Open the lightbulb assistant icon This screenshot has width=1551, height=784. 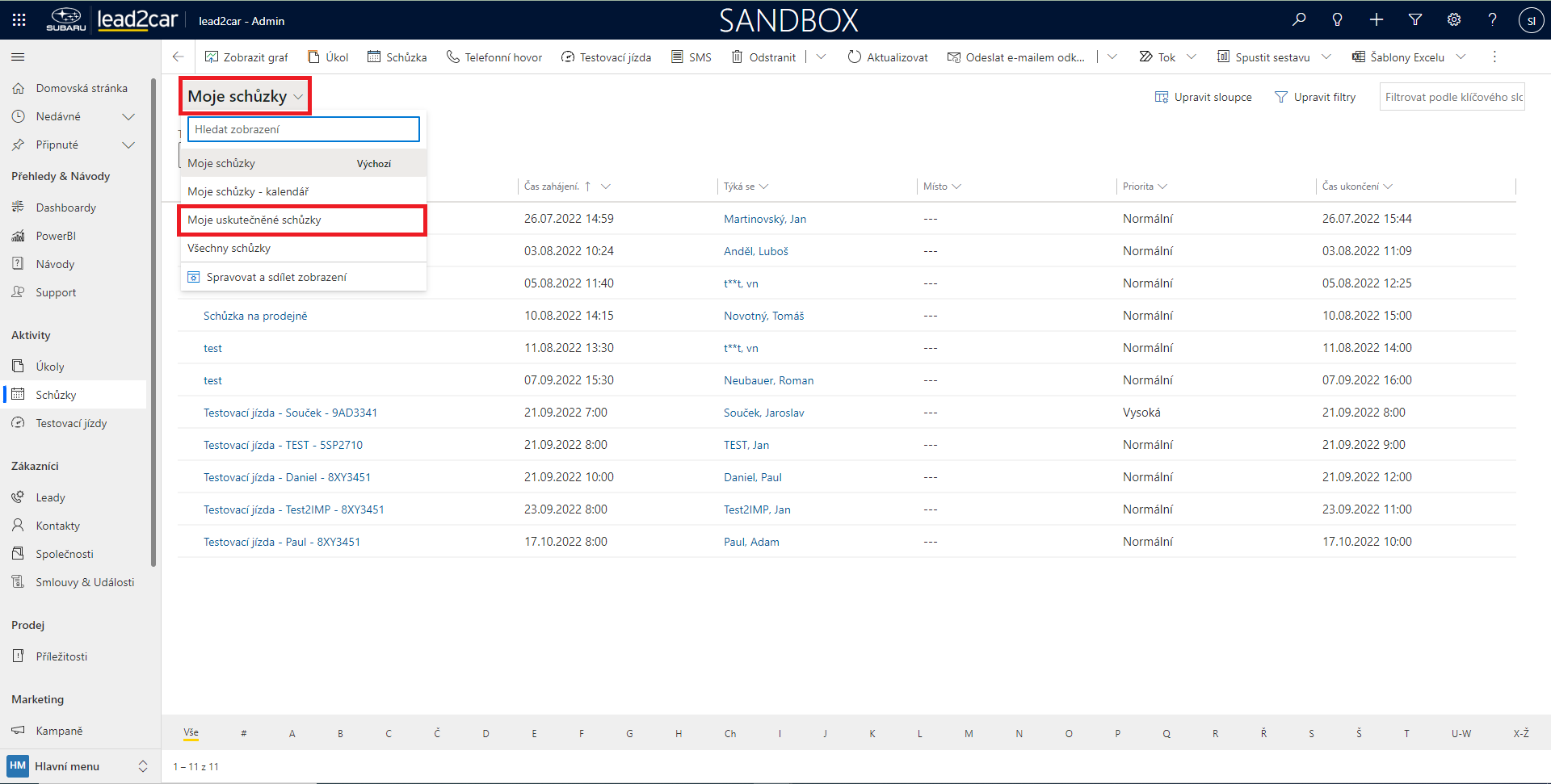pos(1338,20)
